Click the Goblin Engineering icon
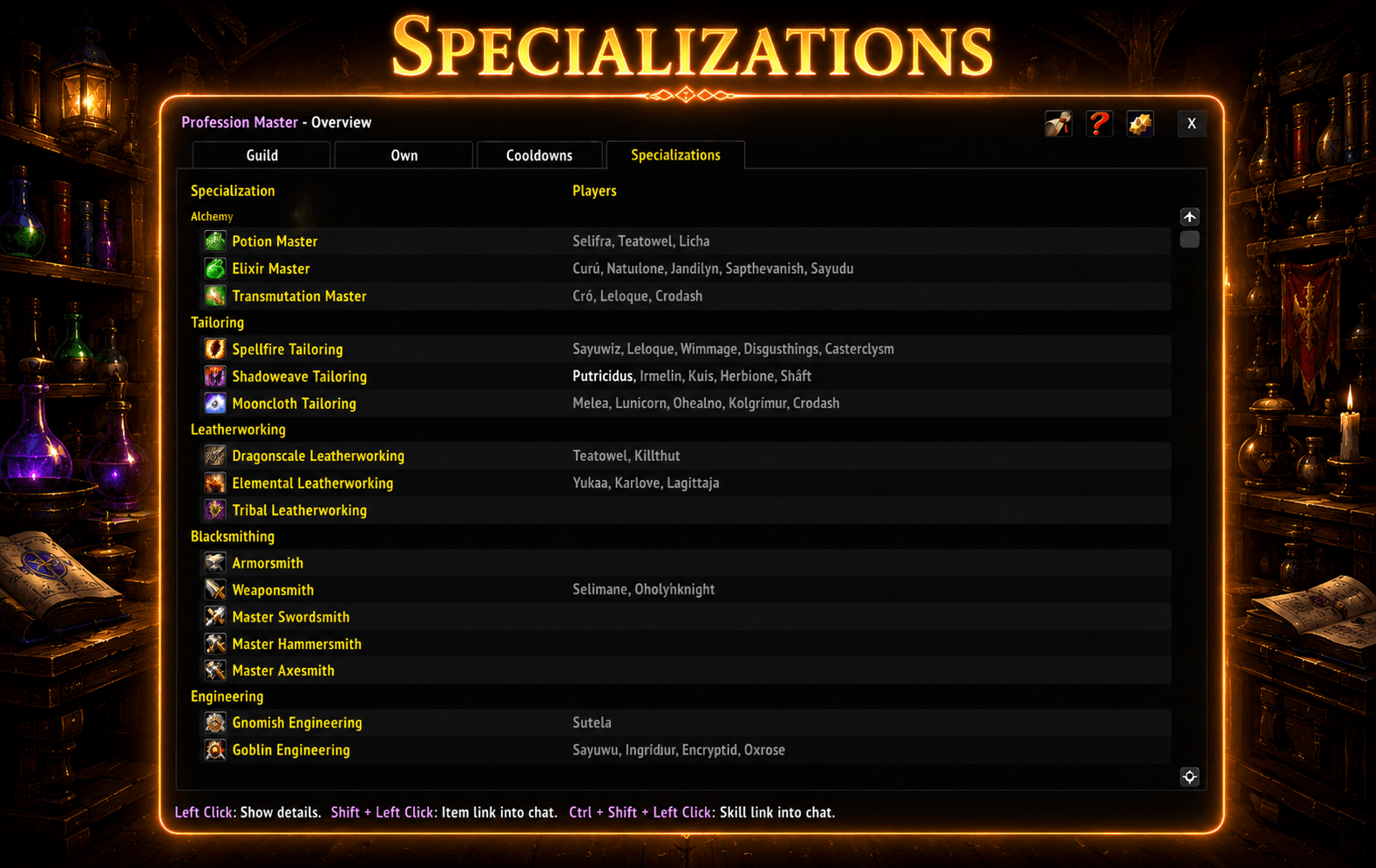The width and height of the screenshot is (1376, 868). [214, 749]
